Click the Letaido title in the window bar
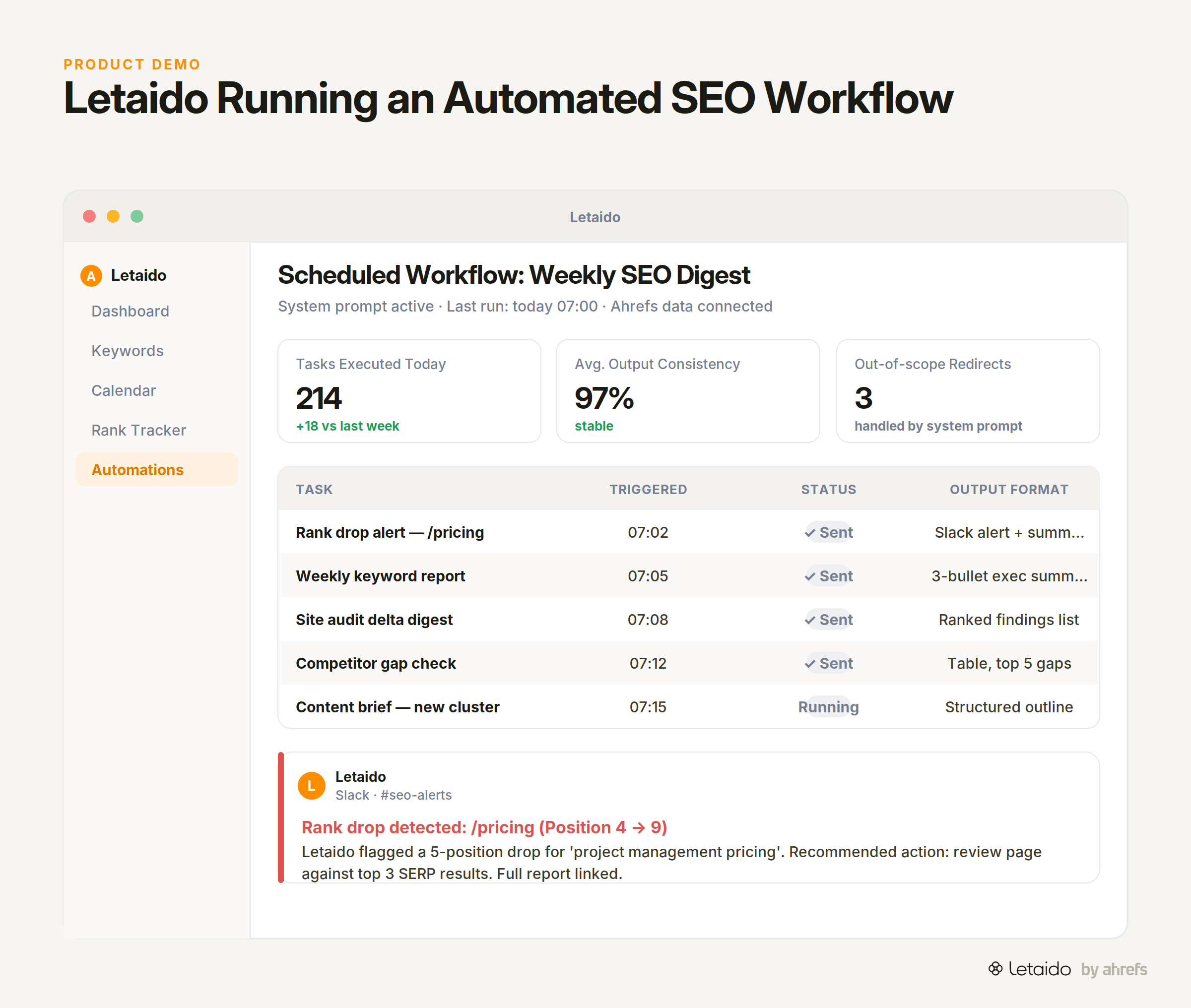The height and width of the screenshot is (1008, 1191). pyautogui.click(x=595, y=217)
